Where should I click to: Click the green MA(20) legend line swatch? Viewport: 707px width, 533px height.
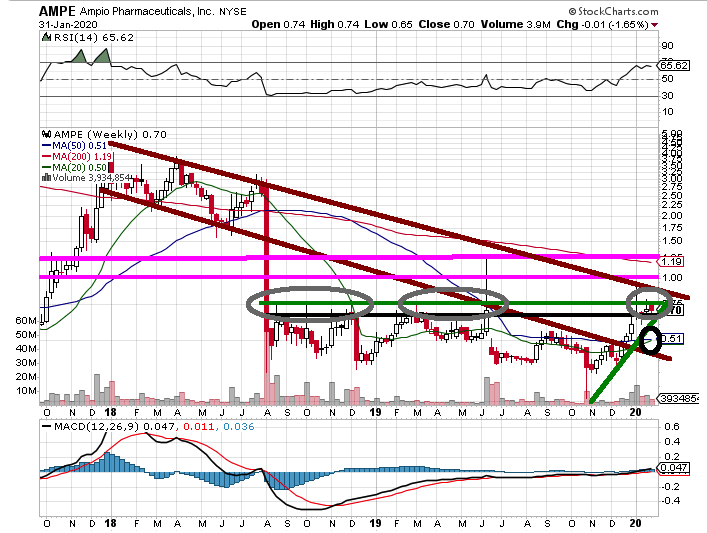click(46, 168)
